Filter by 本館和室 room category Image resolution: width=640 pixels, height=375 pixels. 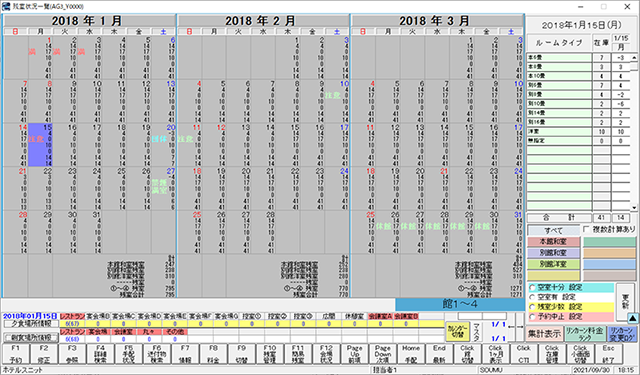[553, 242]
